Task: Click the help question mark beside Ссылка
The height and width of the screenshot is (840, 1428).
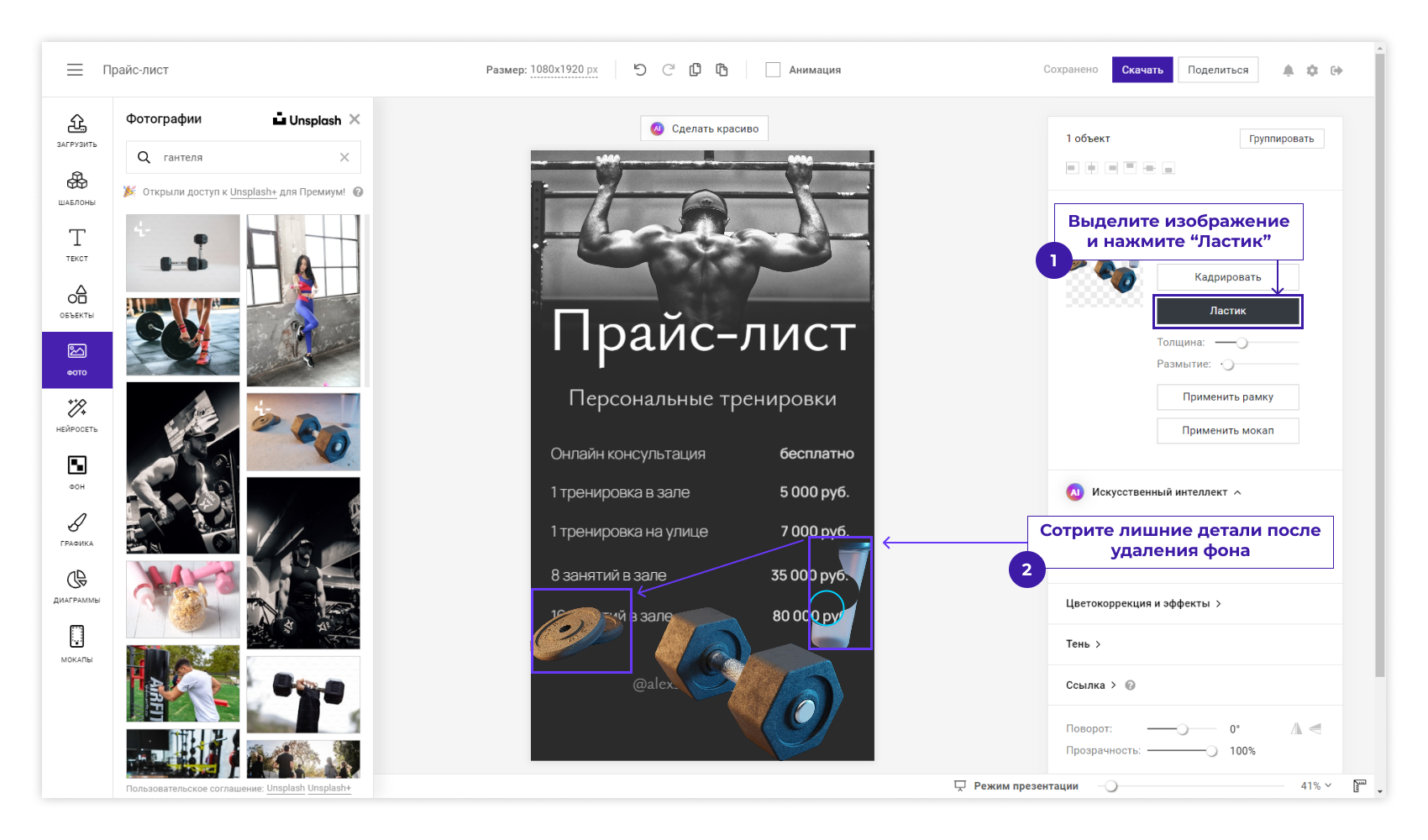Action: [x=1130, y=685]
